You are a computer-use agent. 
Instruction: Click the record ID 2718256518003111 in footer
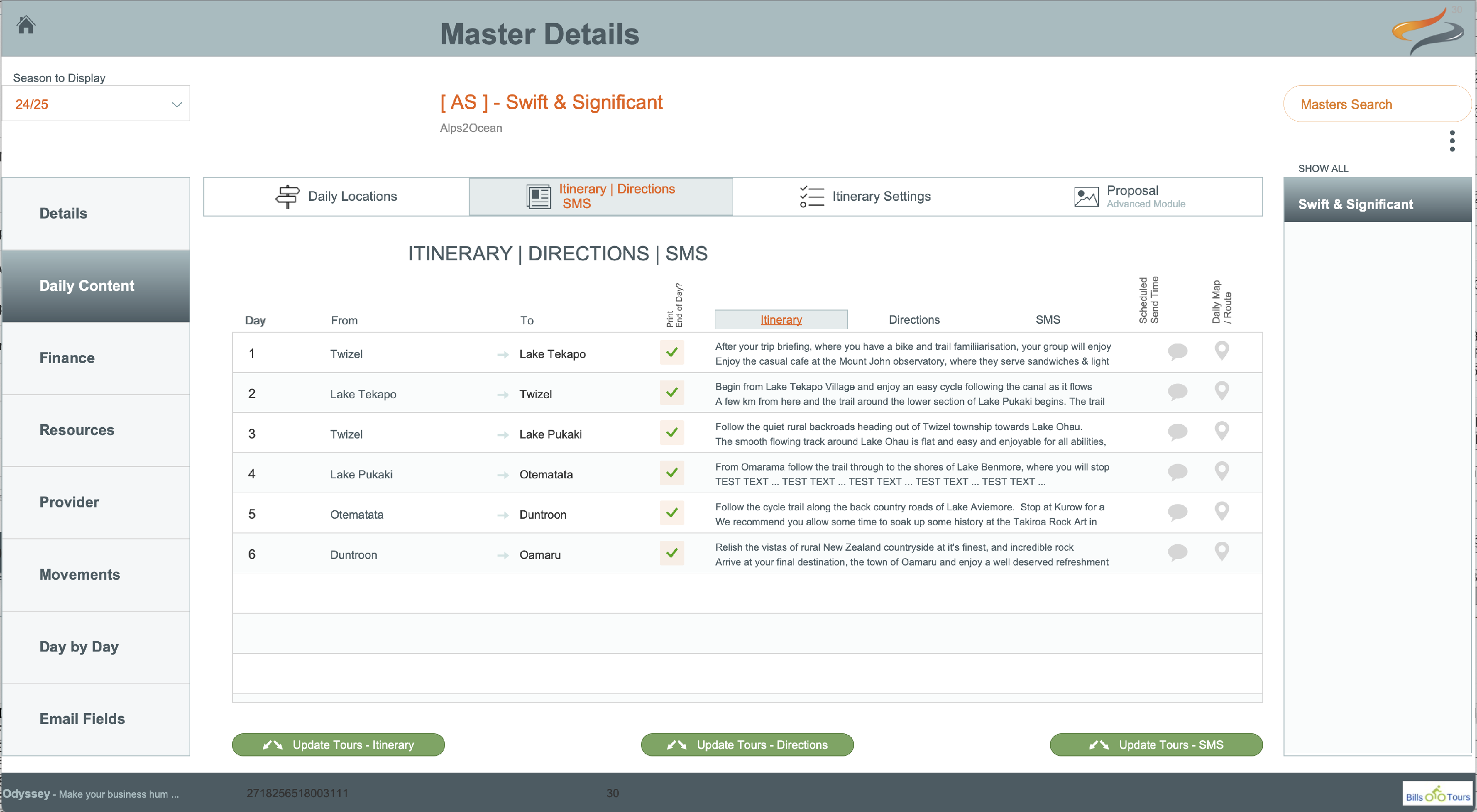click(x=297, y=793)
